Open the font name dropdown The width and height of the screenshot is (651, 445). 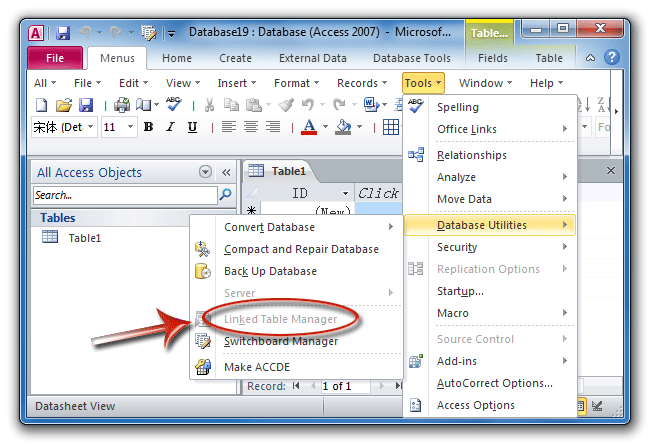91,126
